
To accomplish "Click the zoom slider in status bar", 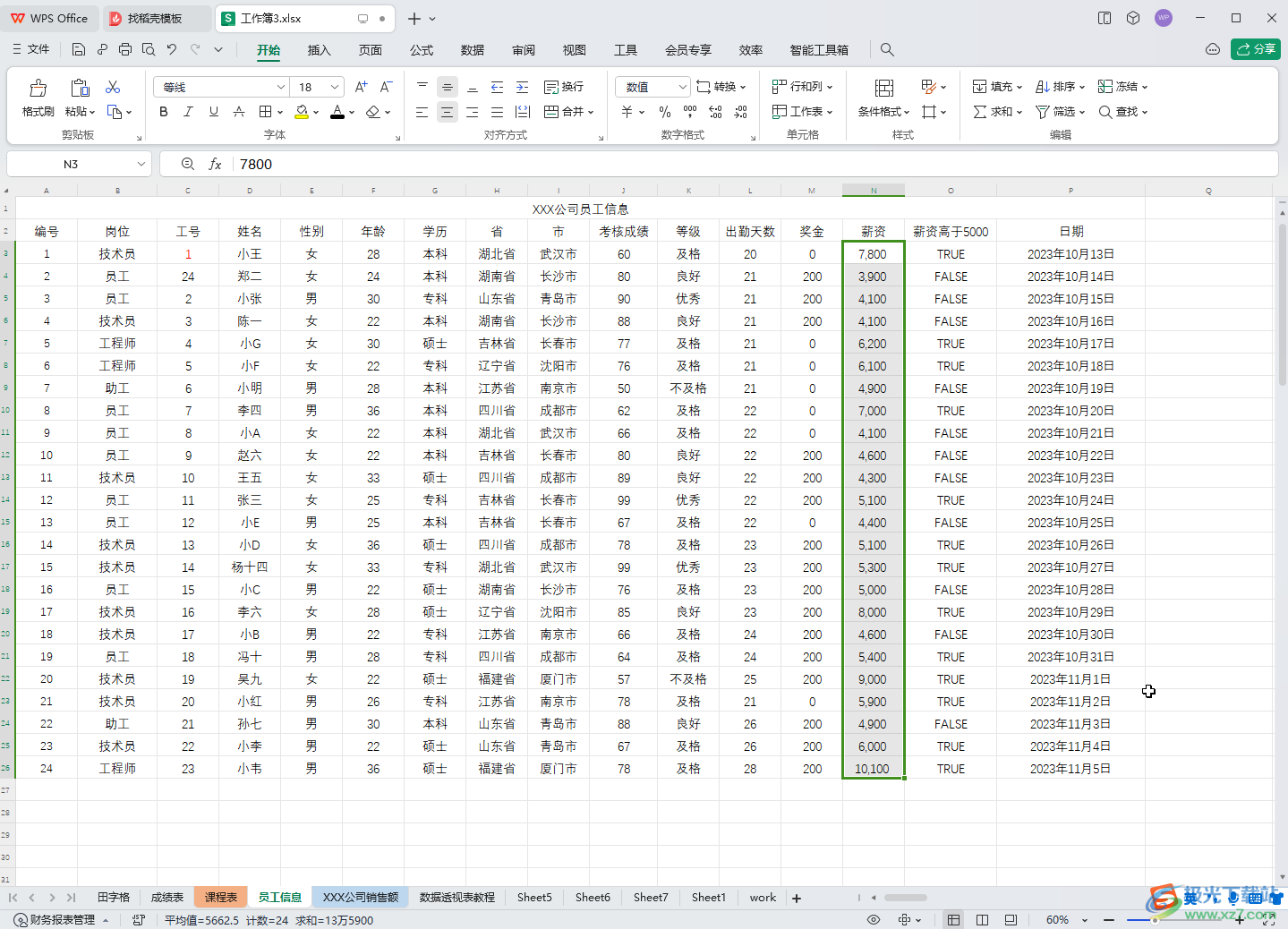I will coord(1175,920).
